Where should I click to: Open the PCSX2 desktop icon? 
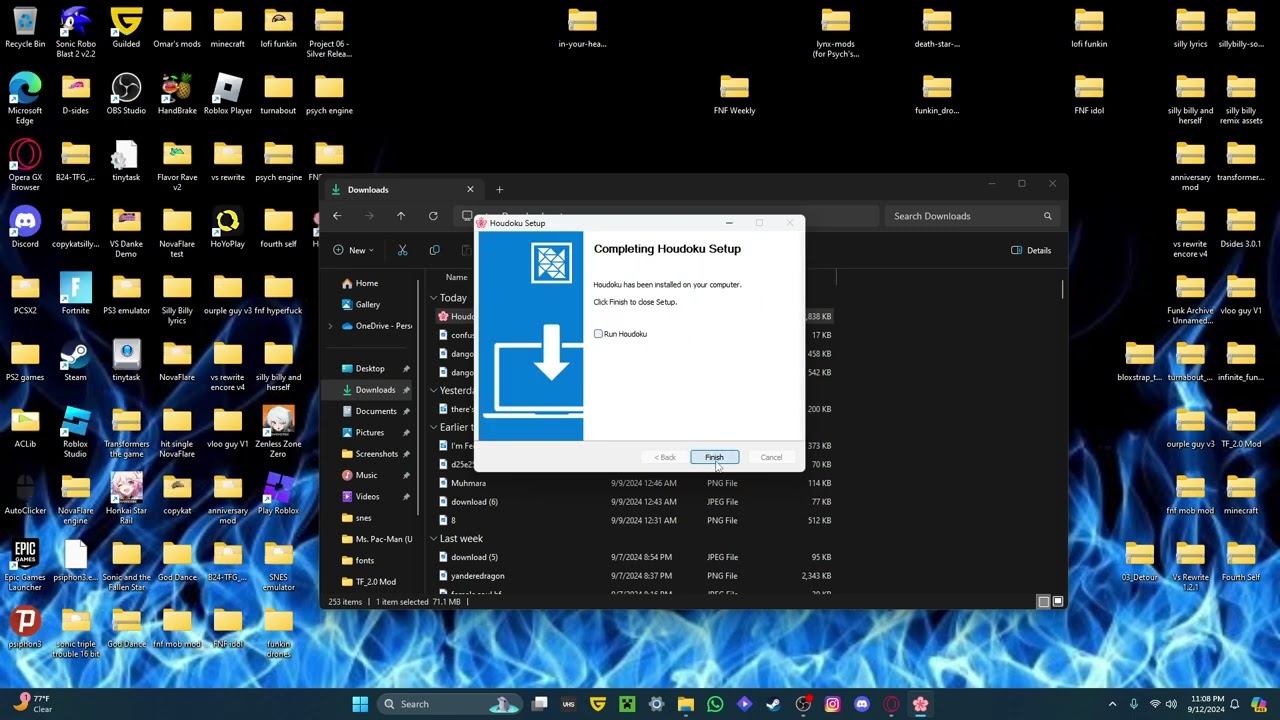(25, 294)
